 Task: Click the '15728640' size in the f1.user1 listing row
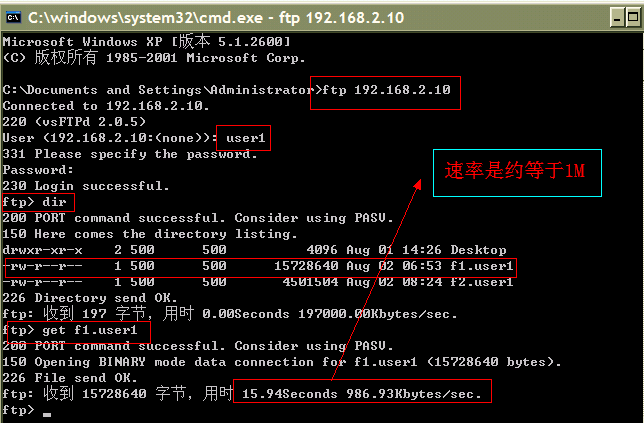coord(306,266)
